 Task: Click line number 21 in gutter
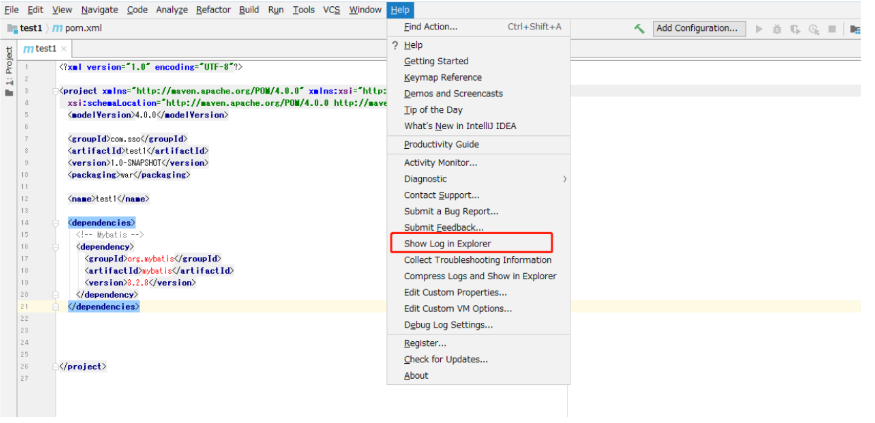(x=25, y=306)
